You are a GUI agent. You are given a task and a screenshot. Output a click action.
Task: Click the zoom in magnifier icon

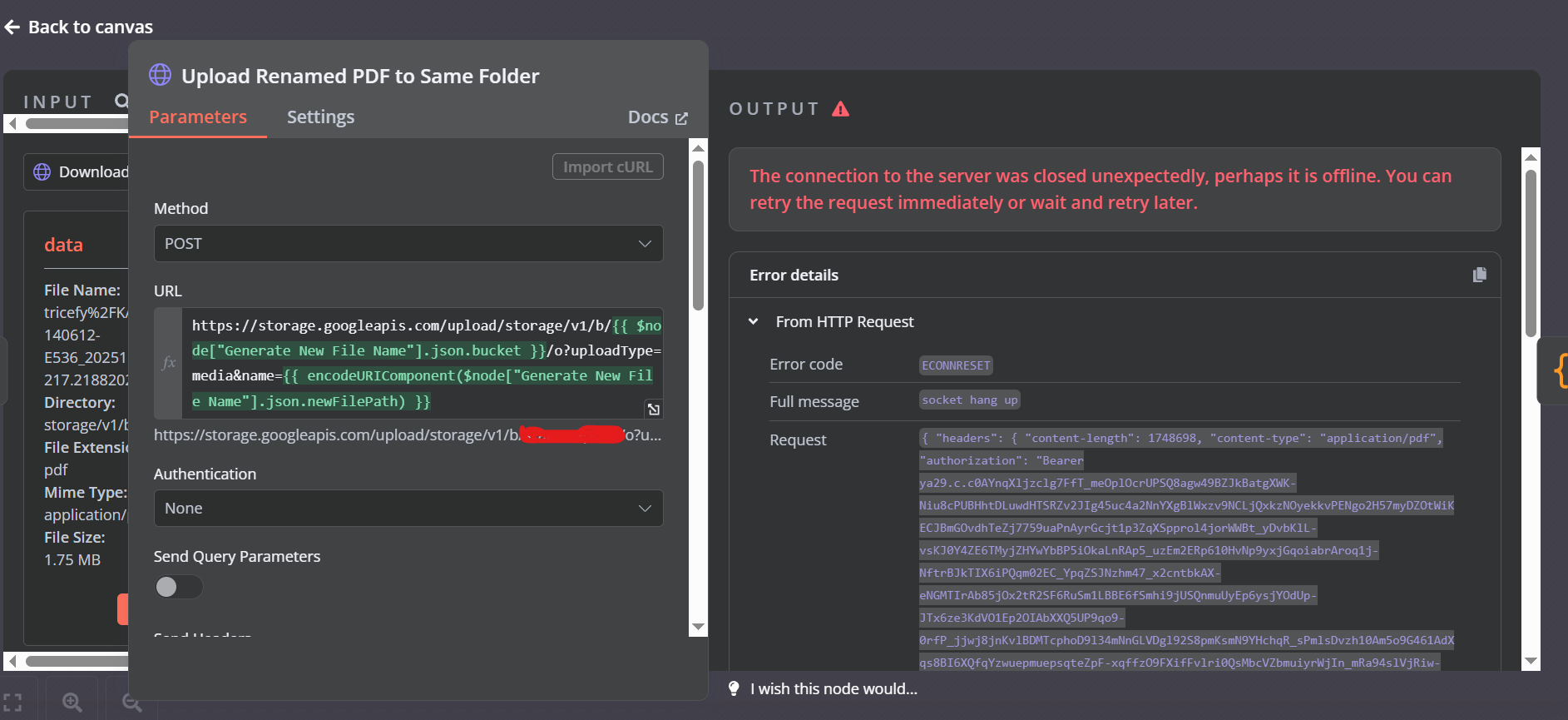[x=72, y=702]
